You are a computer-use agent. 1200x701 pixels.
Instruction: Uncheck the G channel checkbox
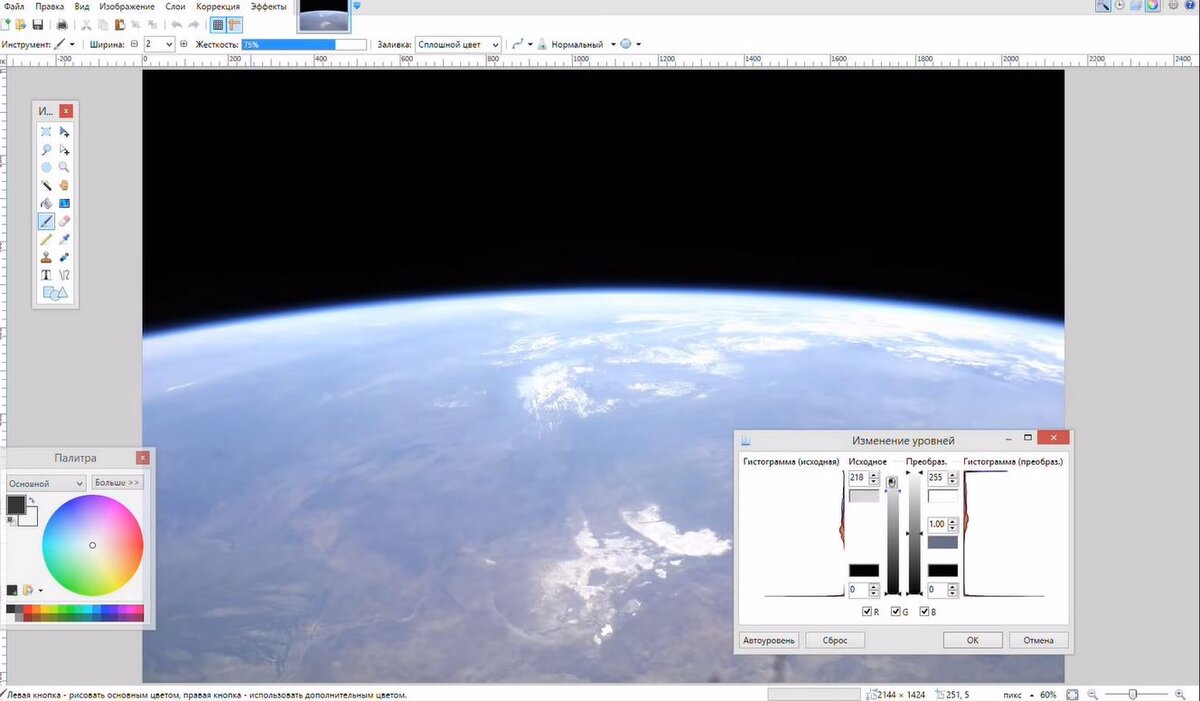point(895,612)
